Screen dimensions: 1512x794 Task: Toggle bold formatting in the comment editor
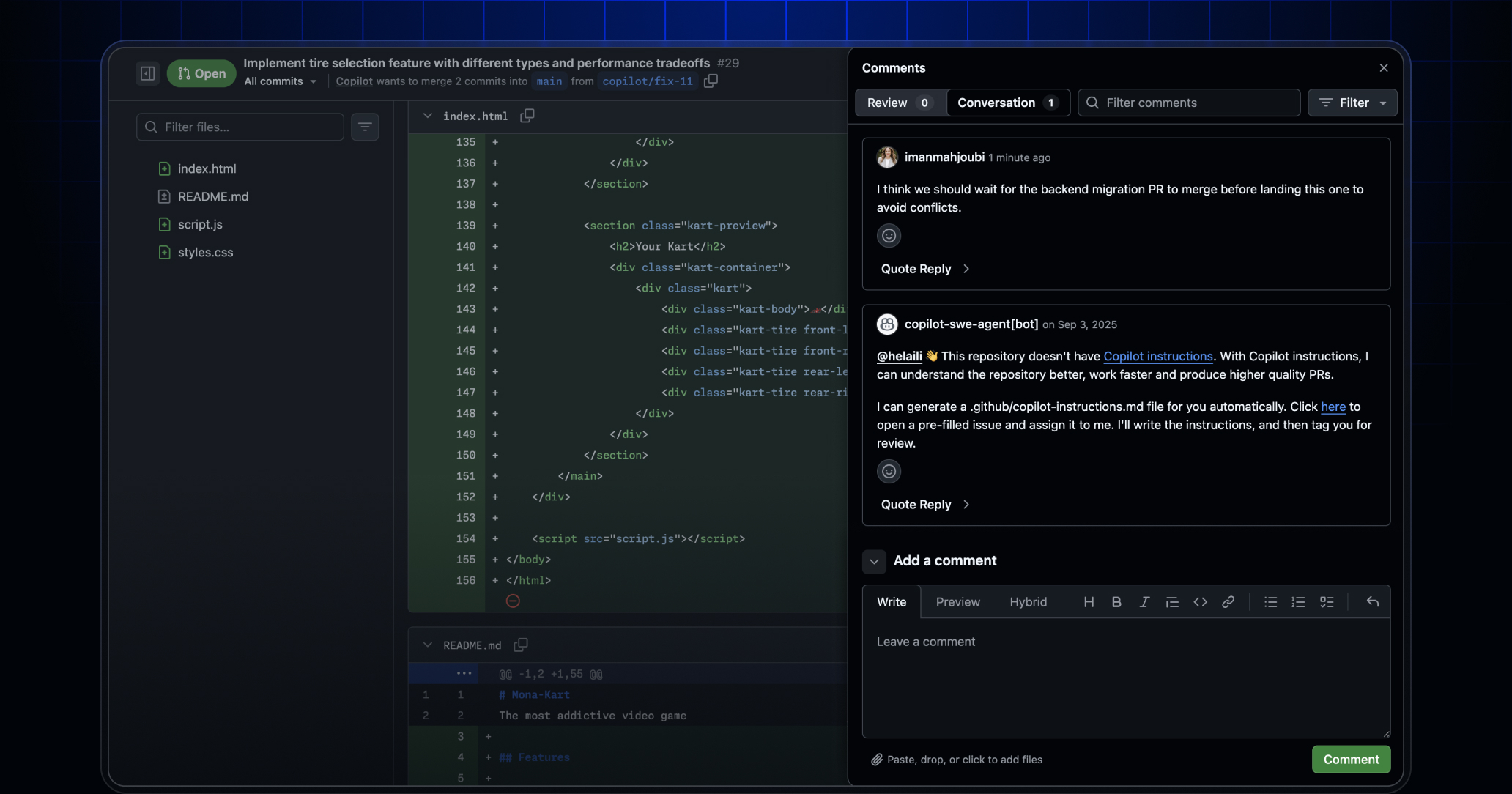click(1116, 601)
